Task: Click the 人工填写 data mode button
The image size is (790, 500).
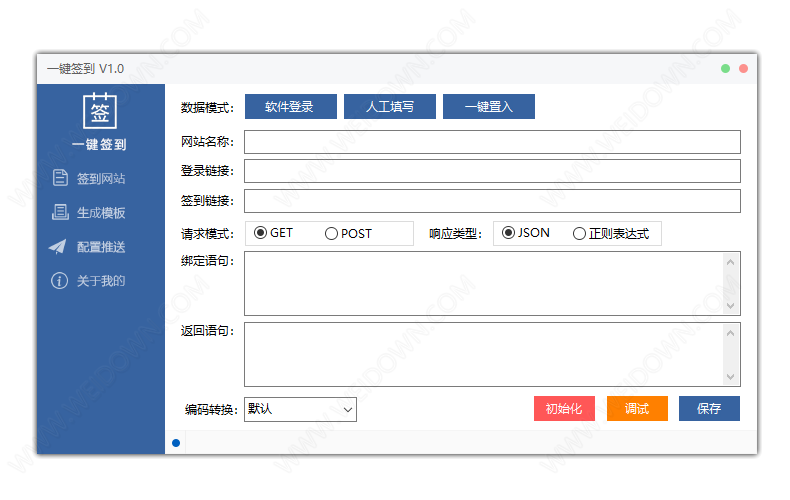Action: point(390,106)
